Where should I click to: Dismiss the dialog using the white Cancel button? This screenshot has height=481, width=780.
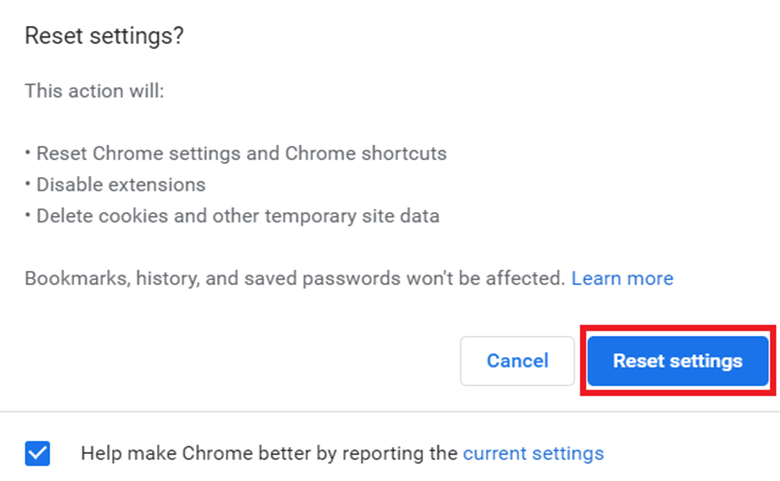(x=517, y=361)
